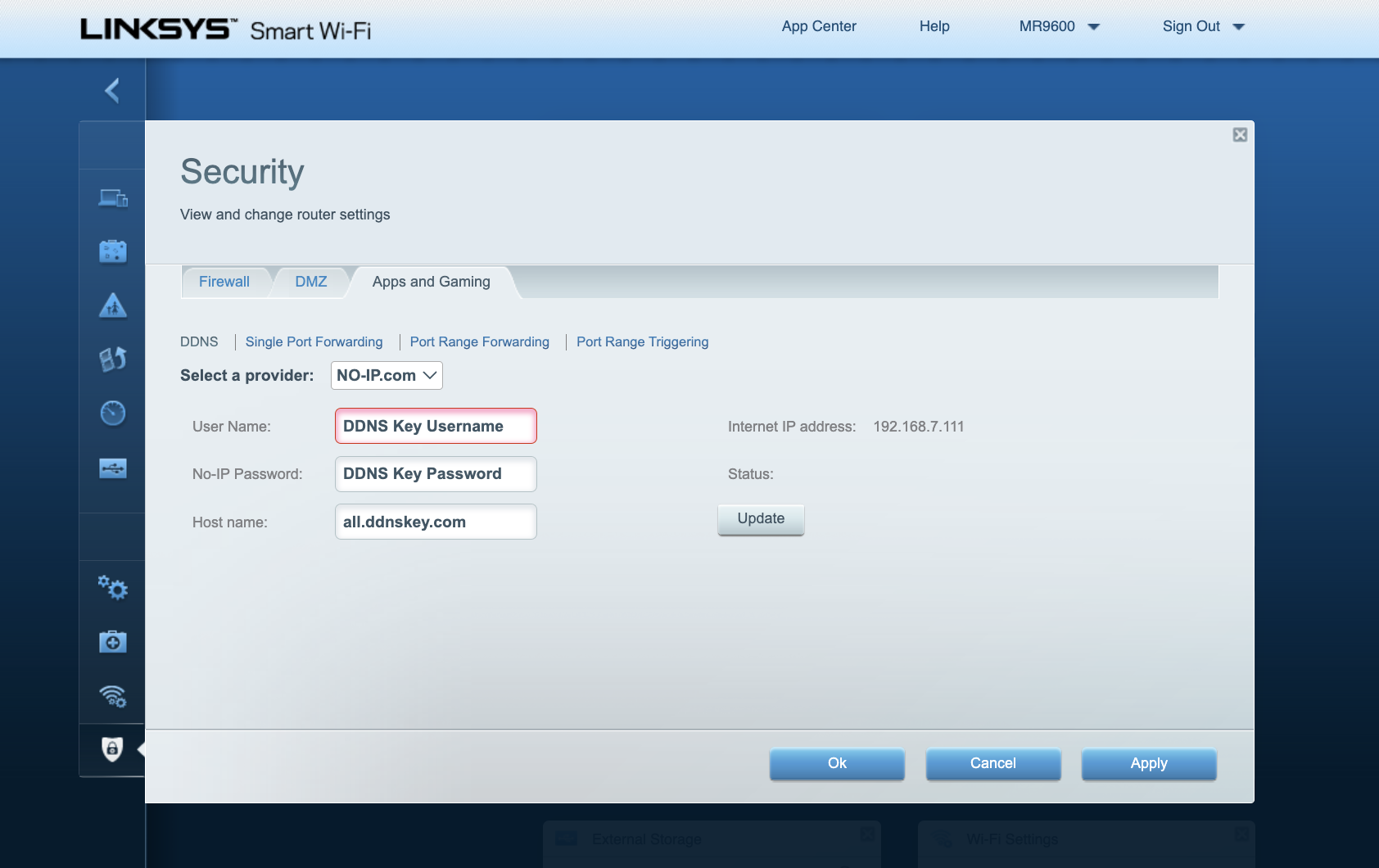Open External Storage settings via USB icon

tap(112, 468)
